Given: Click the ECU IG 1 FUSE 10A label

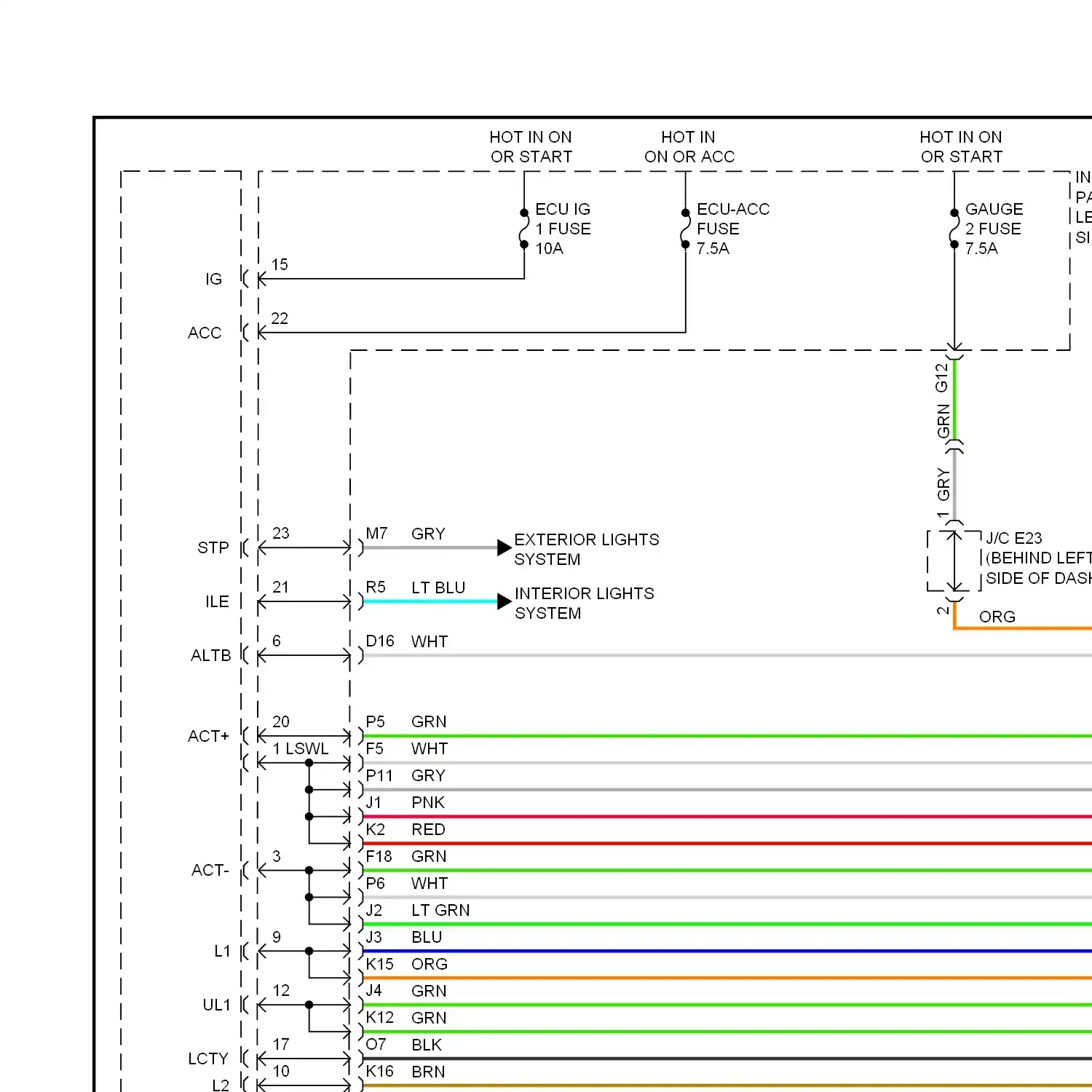Looking at the screenshot, I should pos(563,229).
